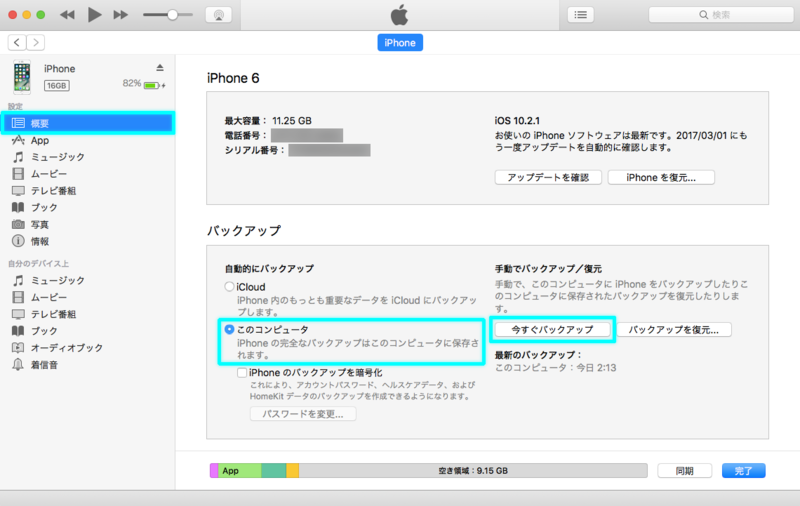Click the 最大容量 11.25 GB value
The width and height of the screenshot is (800, 506).
coord(292,121)
